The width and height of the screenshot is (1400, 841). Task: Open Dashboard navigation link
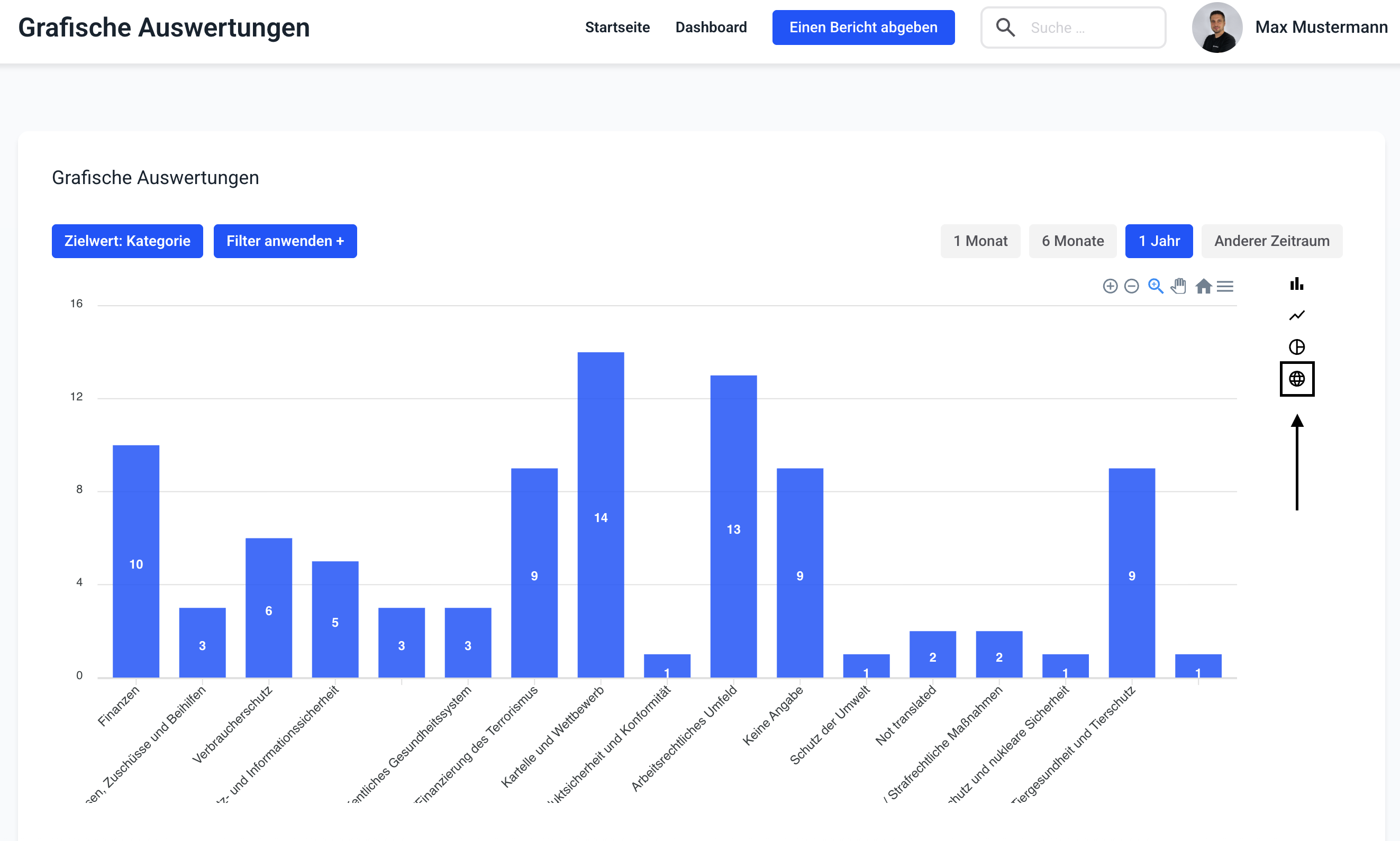(x=711, y=27)
